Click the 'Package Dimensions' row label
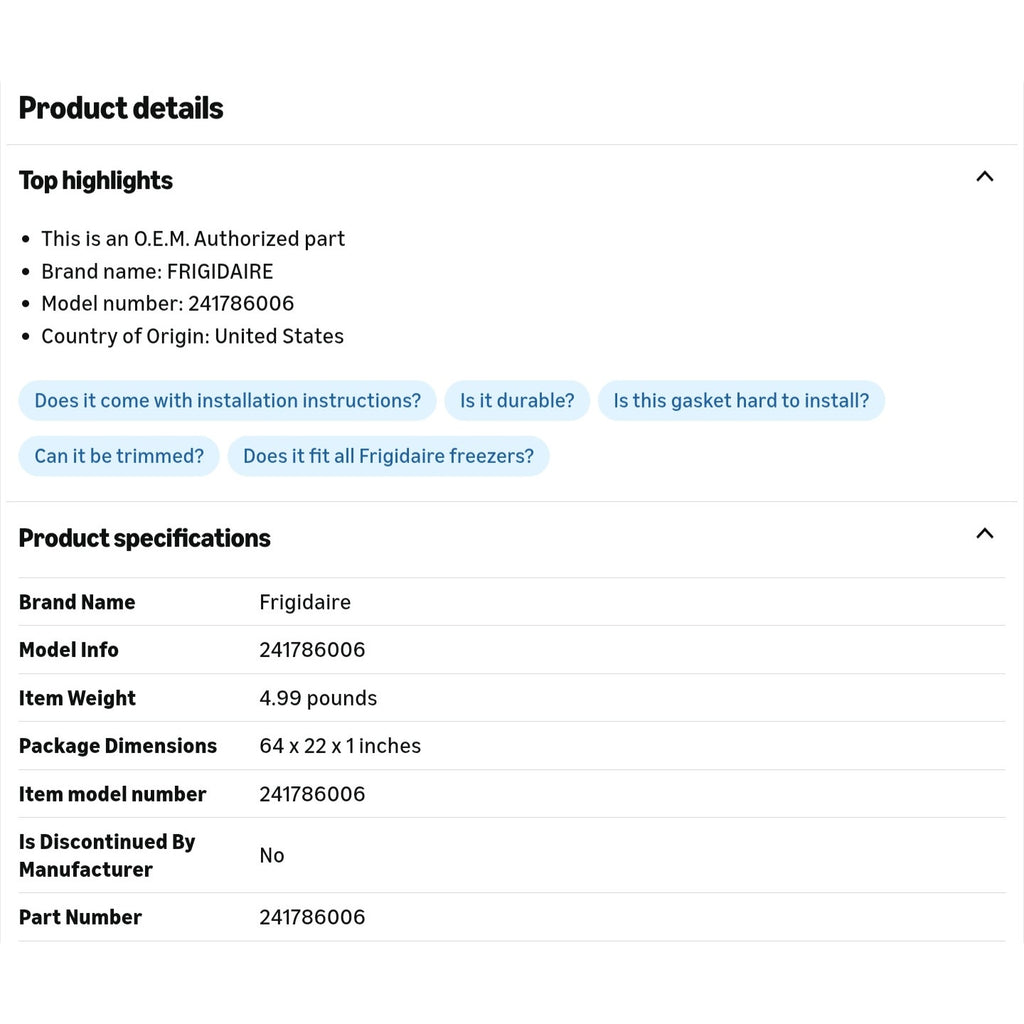The image size is (1024, 1024). click(x=118, y=746)
